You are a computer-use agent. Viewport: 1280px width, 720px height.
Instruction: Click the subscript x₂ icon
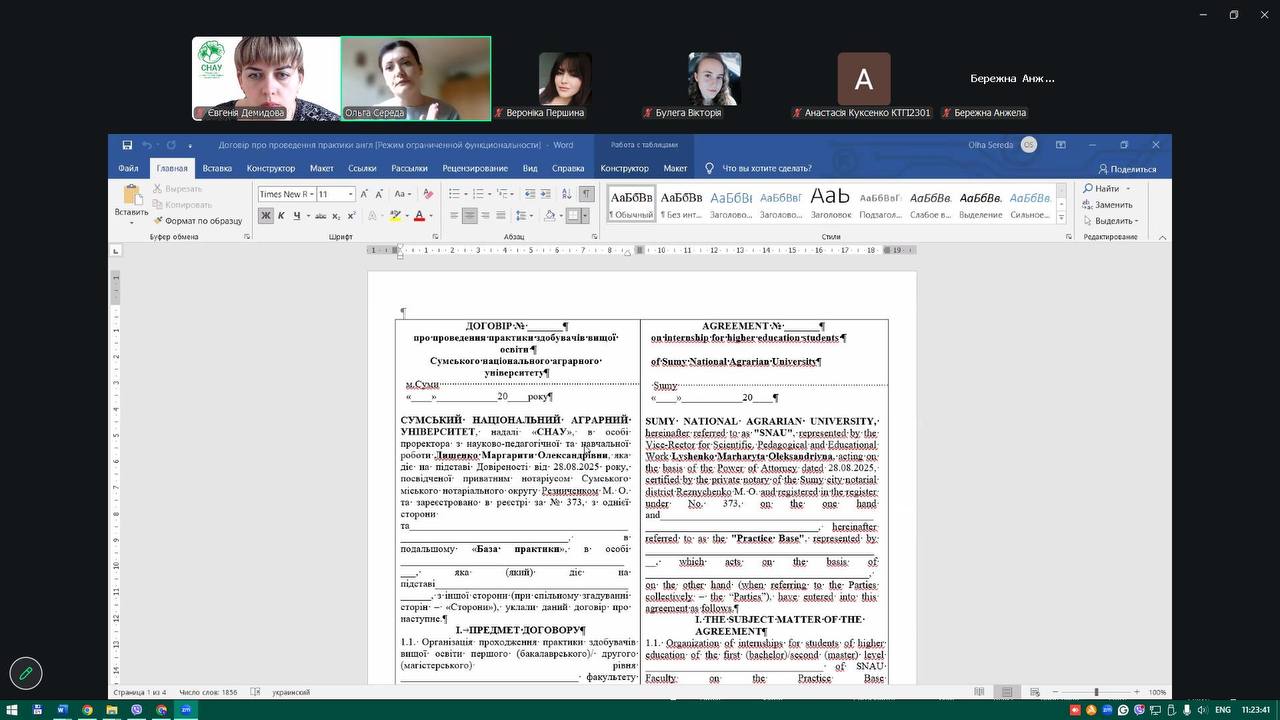click(x=336, y=216)
